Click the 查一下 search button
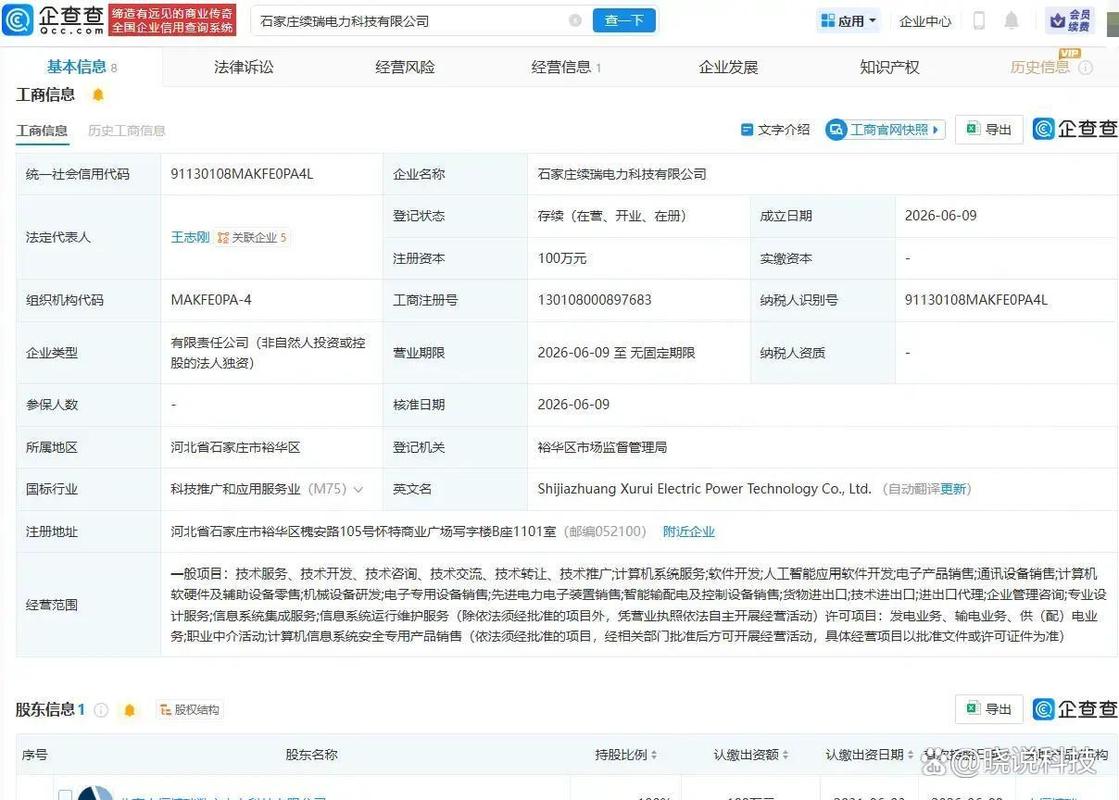 click(x=624, y=21)
